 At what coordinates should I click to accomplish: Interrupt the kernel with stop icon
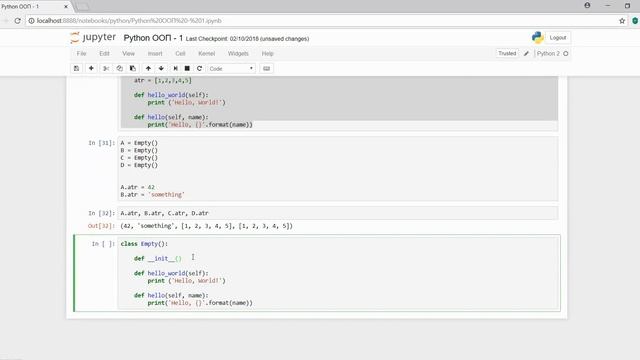click(x=187, y=69)
